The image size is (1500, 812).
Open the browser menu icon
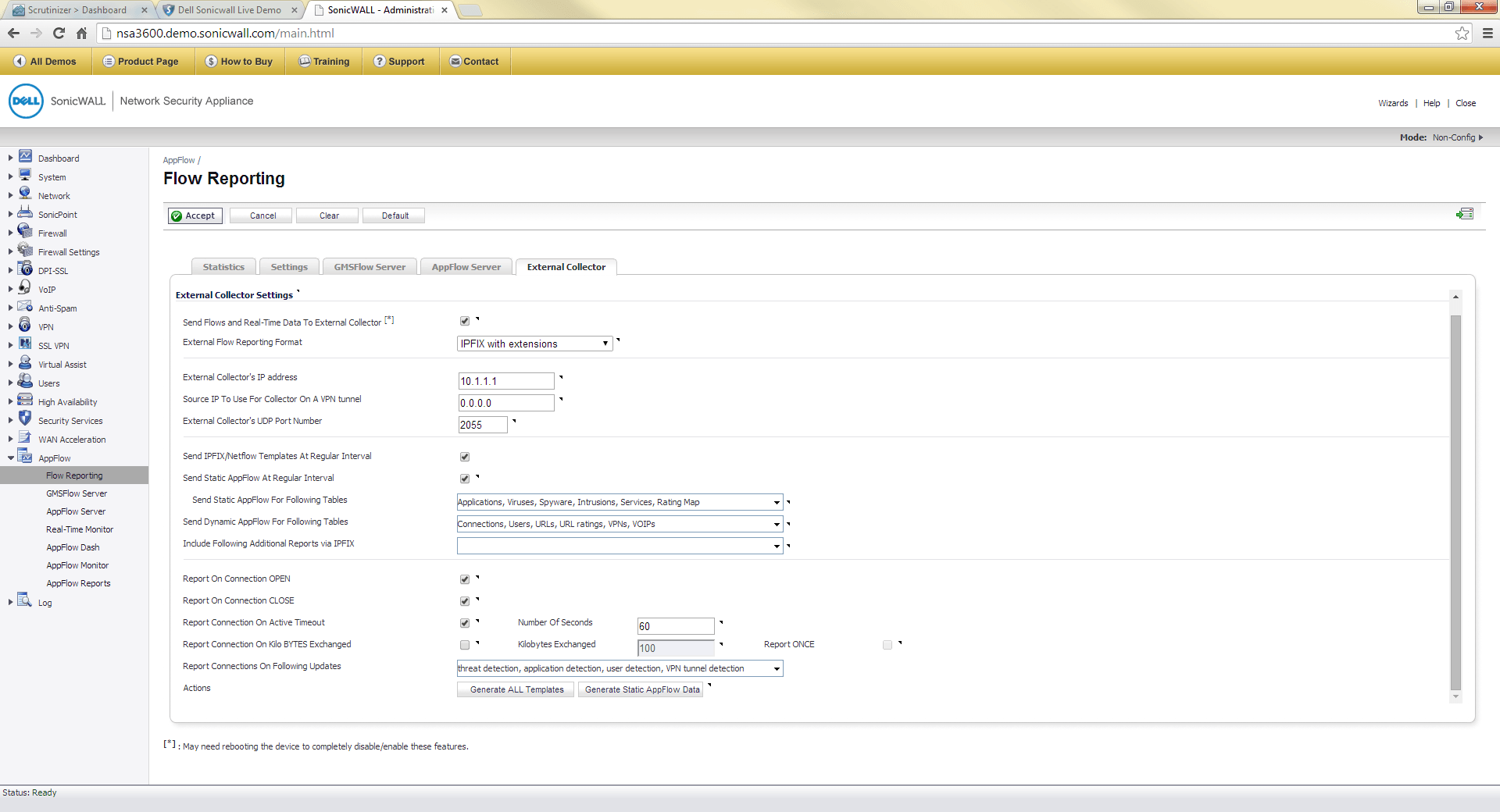click(1487, 33)
